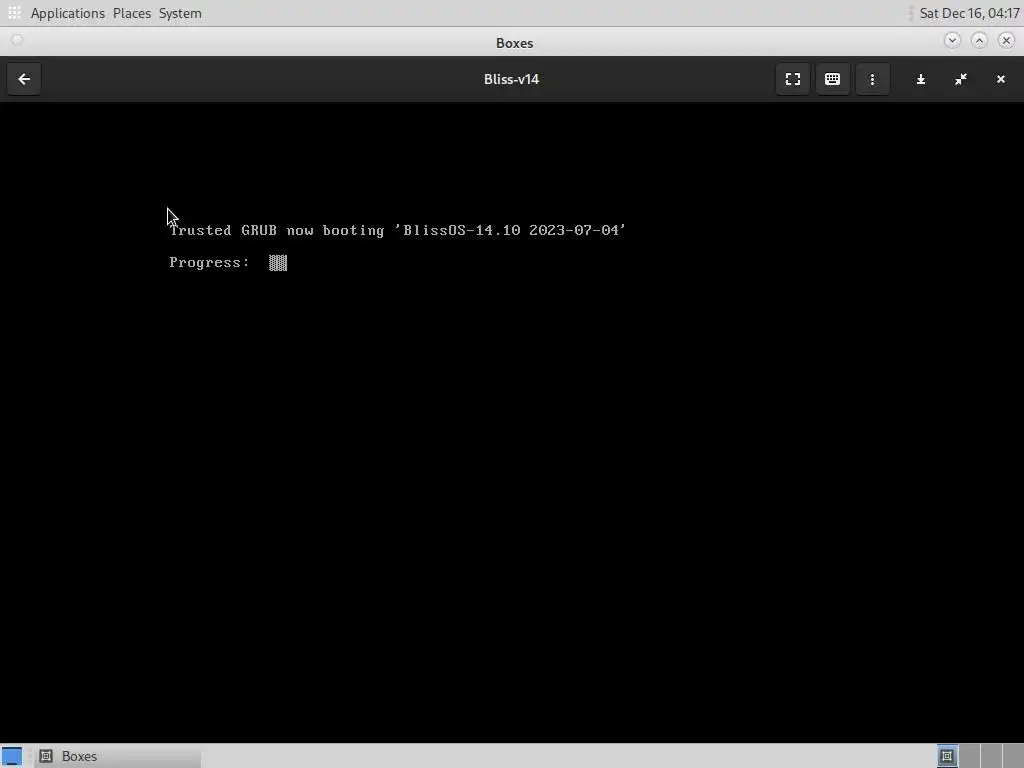Go back using the arrow button
This screenshot has width=1024, height=768.
point(24,79)
